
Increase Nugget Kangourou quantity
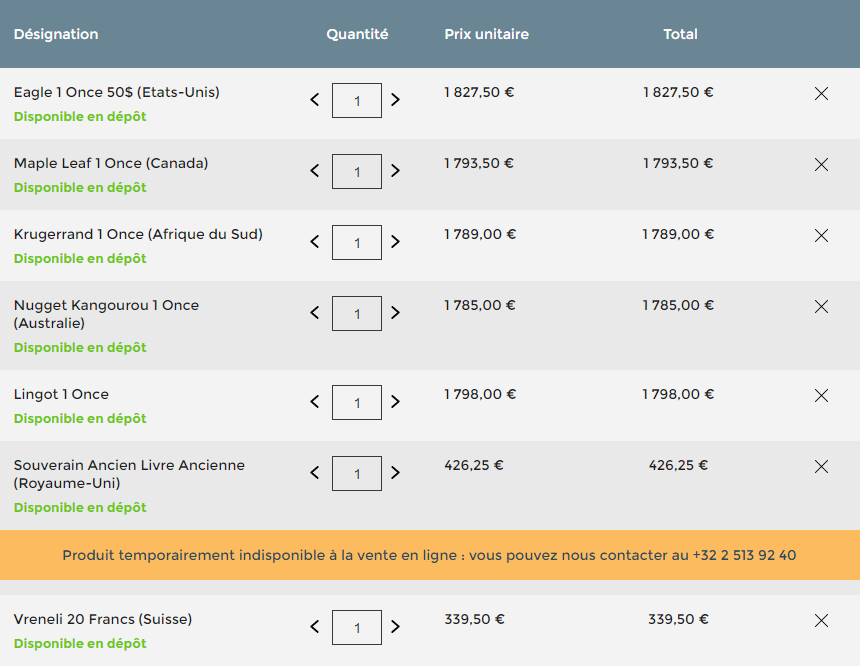395,313
